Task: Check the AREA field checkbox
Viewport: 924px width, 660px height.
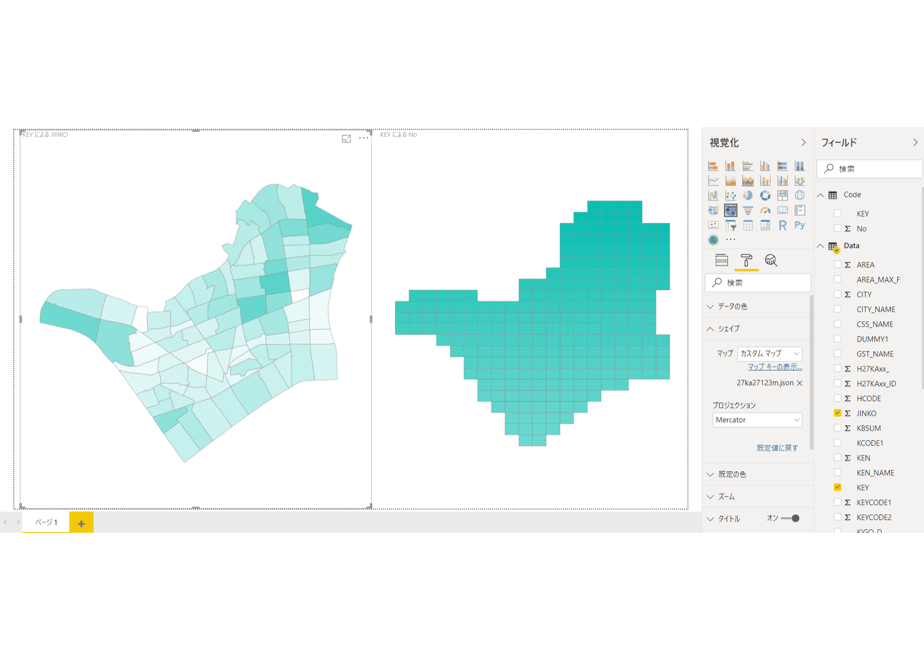Action: [x=837, y=265]
